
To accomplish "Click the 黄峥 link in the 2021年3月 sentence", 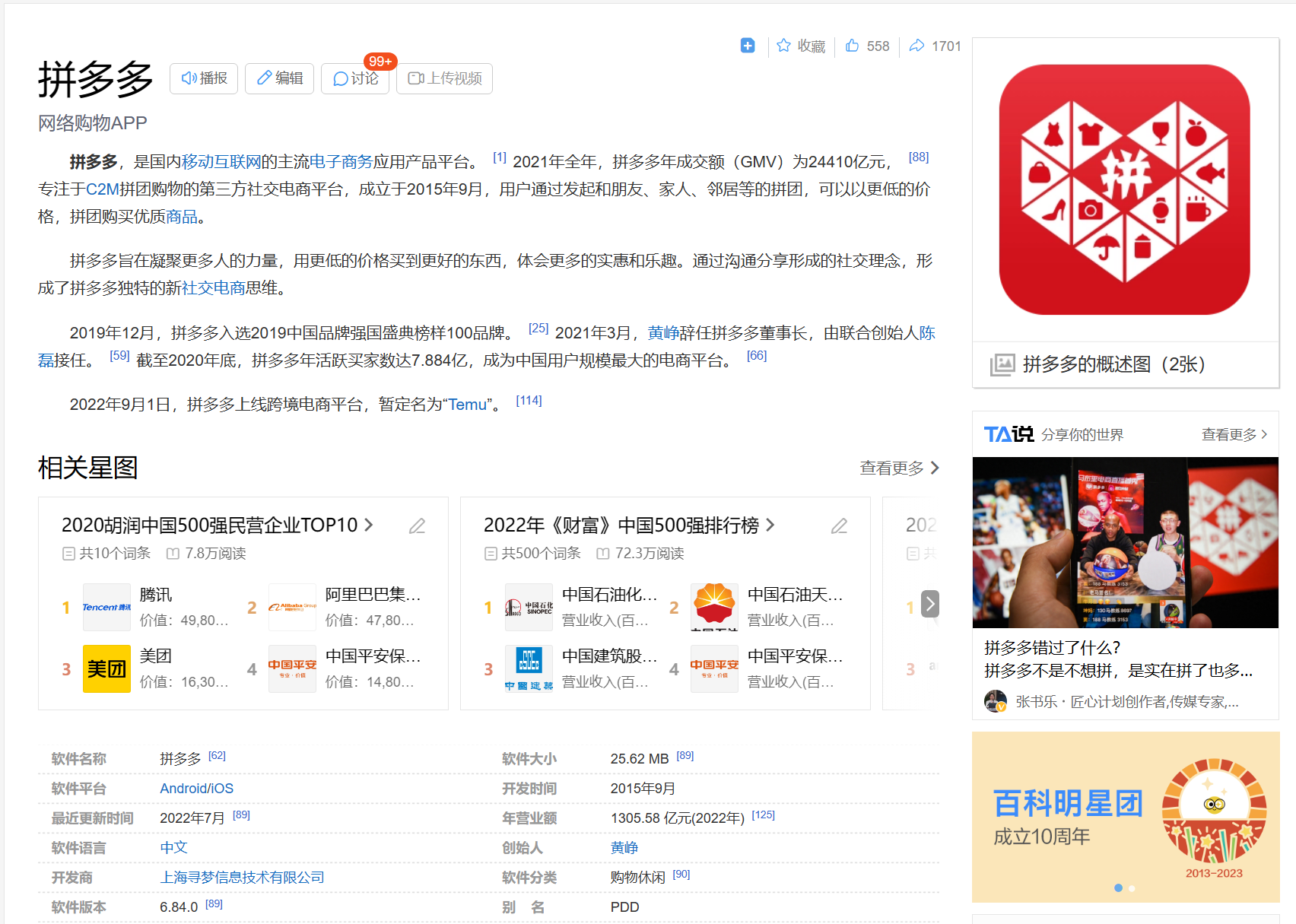I will (663, 333).
